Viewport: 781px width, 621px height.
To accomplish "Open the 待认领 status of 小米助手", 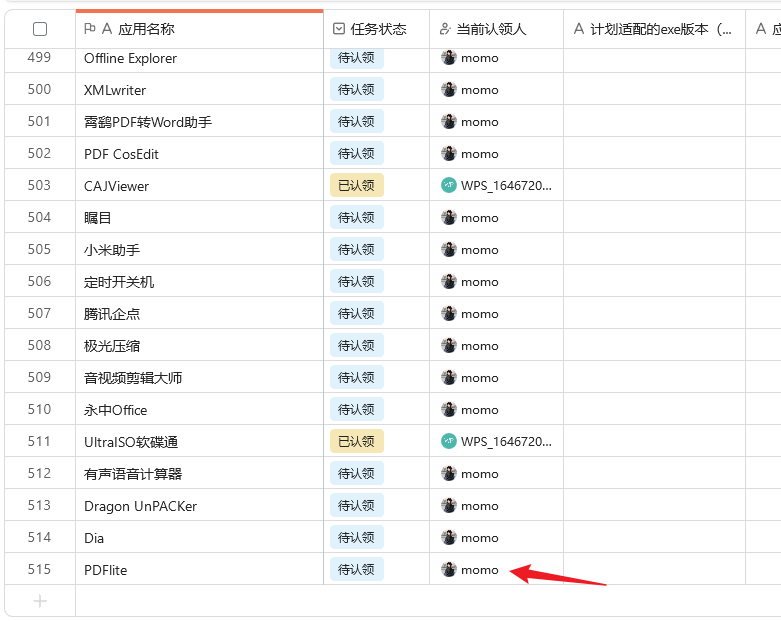I will [357, 249].
